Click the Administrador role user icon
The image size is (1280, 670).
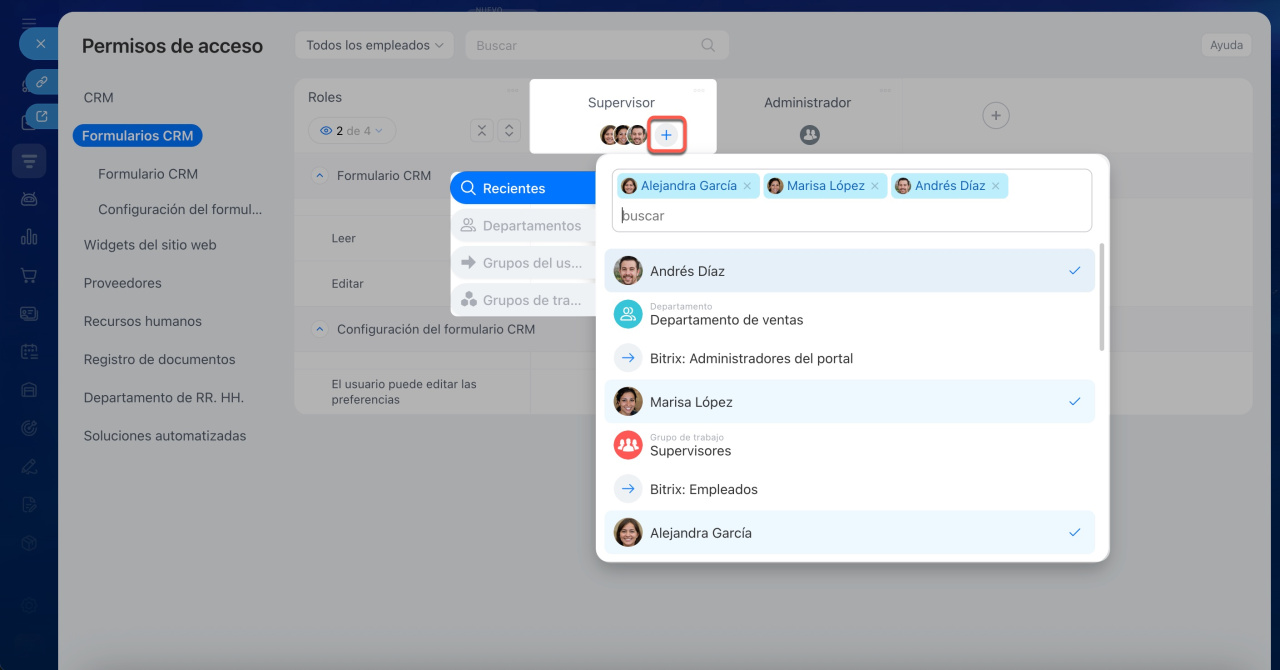(809, 134)
